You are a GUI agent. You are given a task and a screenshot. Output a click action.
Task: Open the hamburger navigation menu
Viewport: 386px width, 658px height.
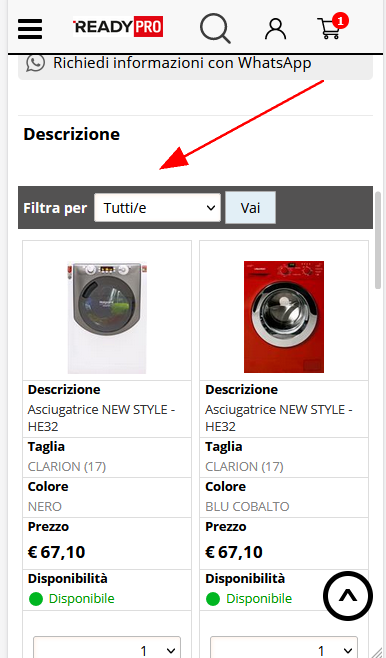(x=30, y=29)
